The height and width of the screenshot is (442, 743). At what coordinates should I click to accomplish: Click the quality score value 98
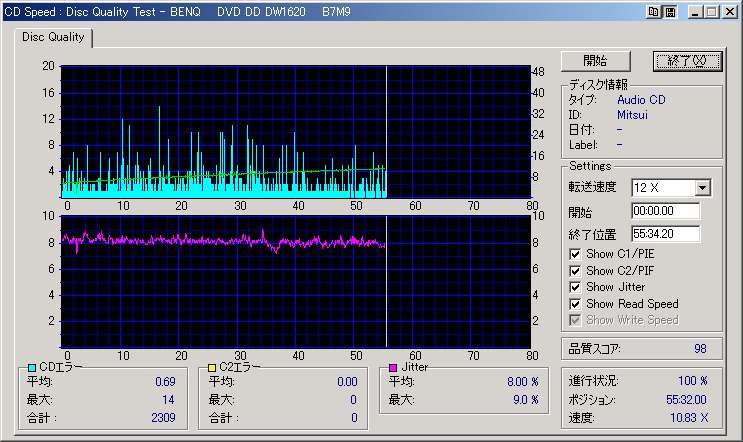(x=700, y=348)
